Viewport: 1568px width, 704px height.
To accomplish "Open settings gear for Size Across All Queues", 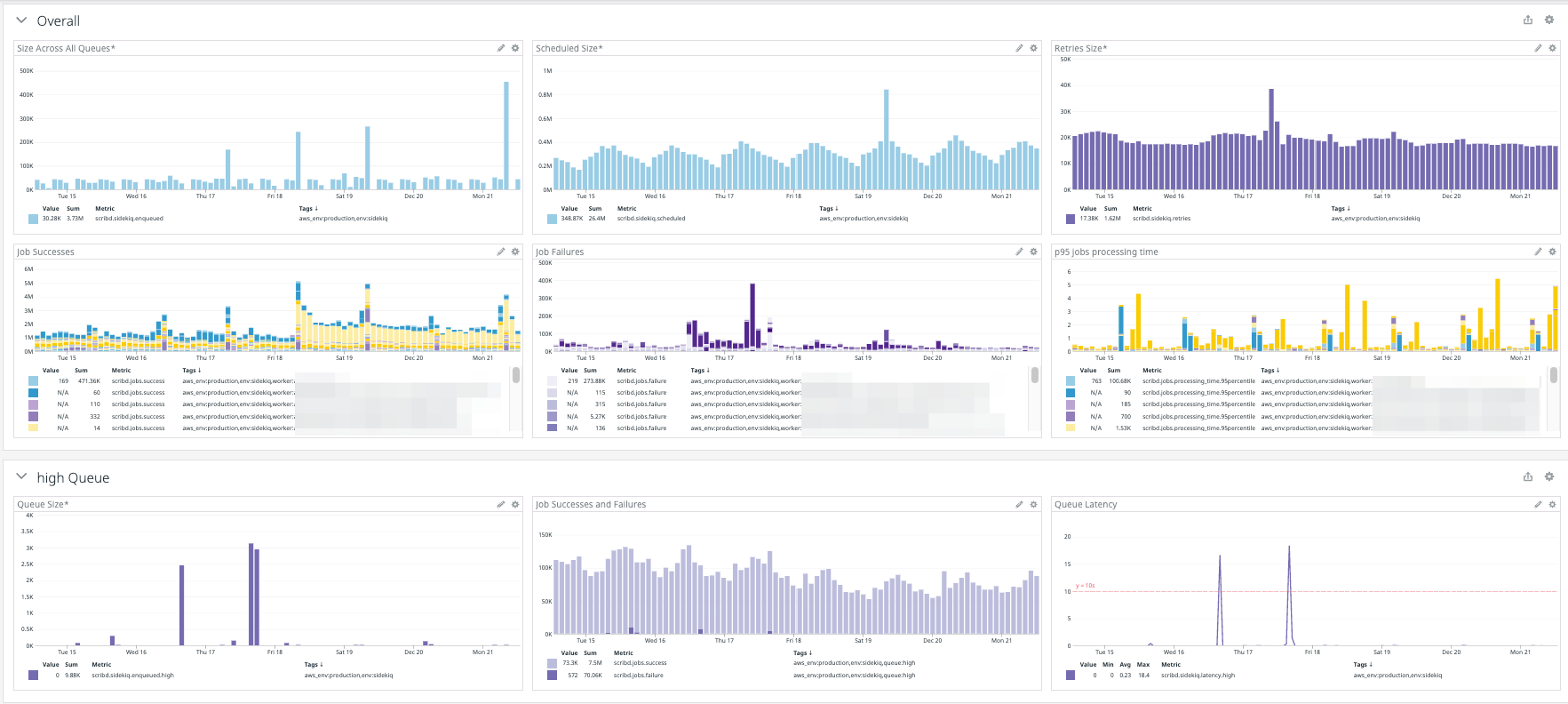I will [x=515, y=48].
